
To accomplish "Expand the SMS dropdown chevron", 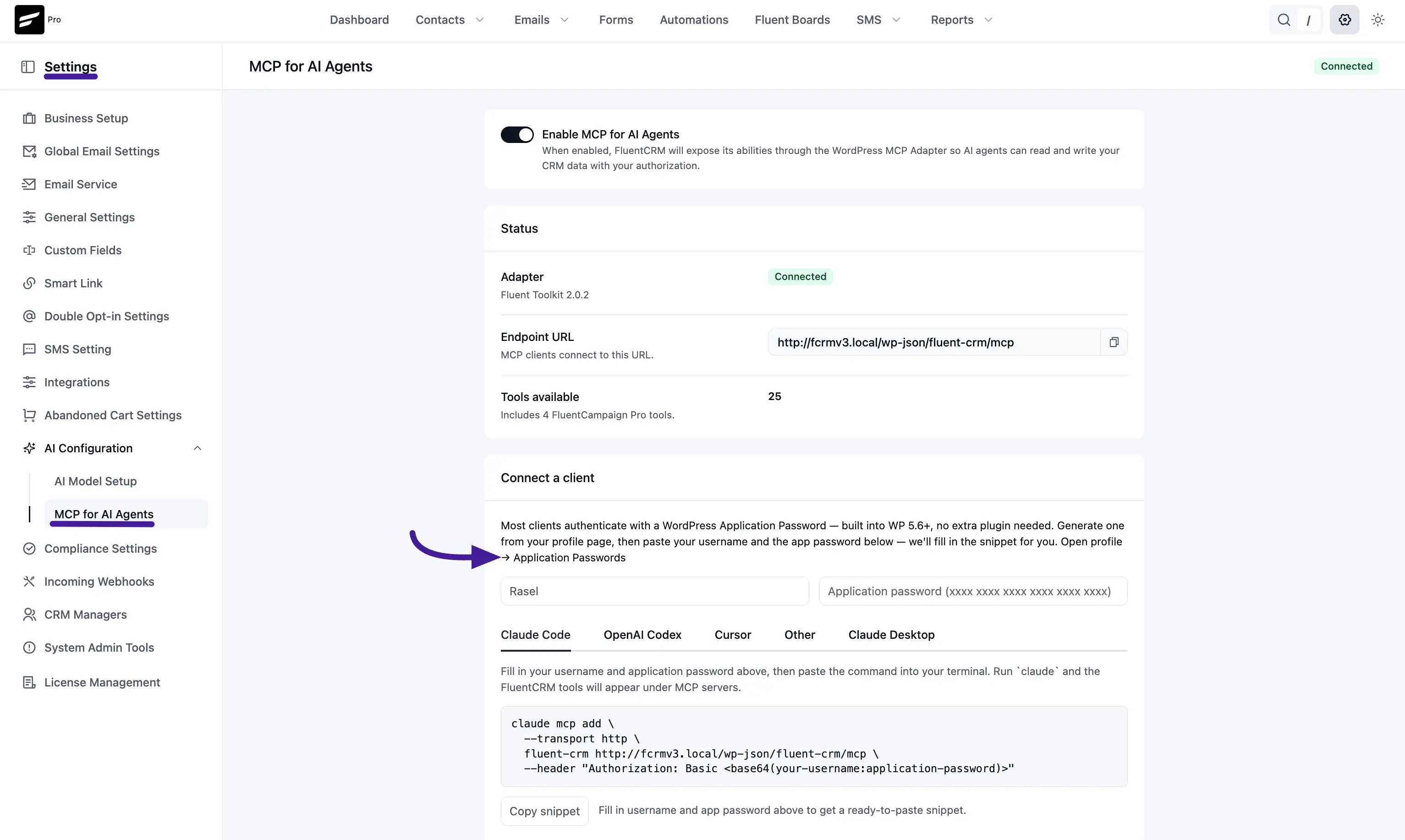I will 896,20.
